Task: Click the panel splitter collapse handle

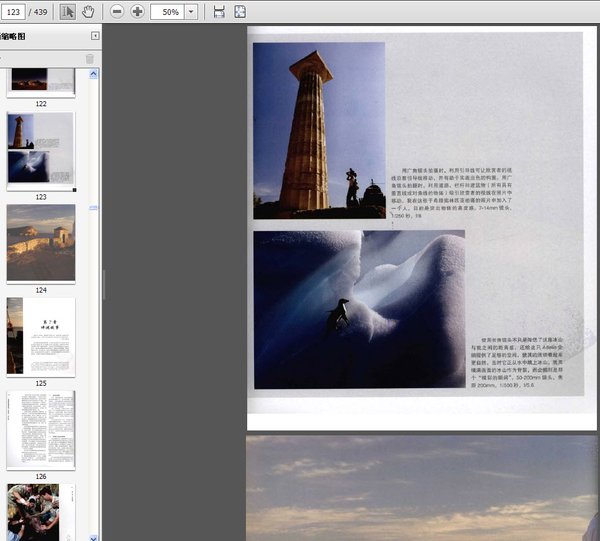Action: pyautogui.click(x=103, y=284)
